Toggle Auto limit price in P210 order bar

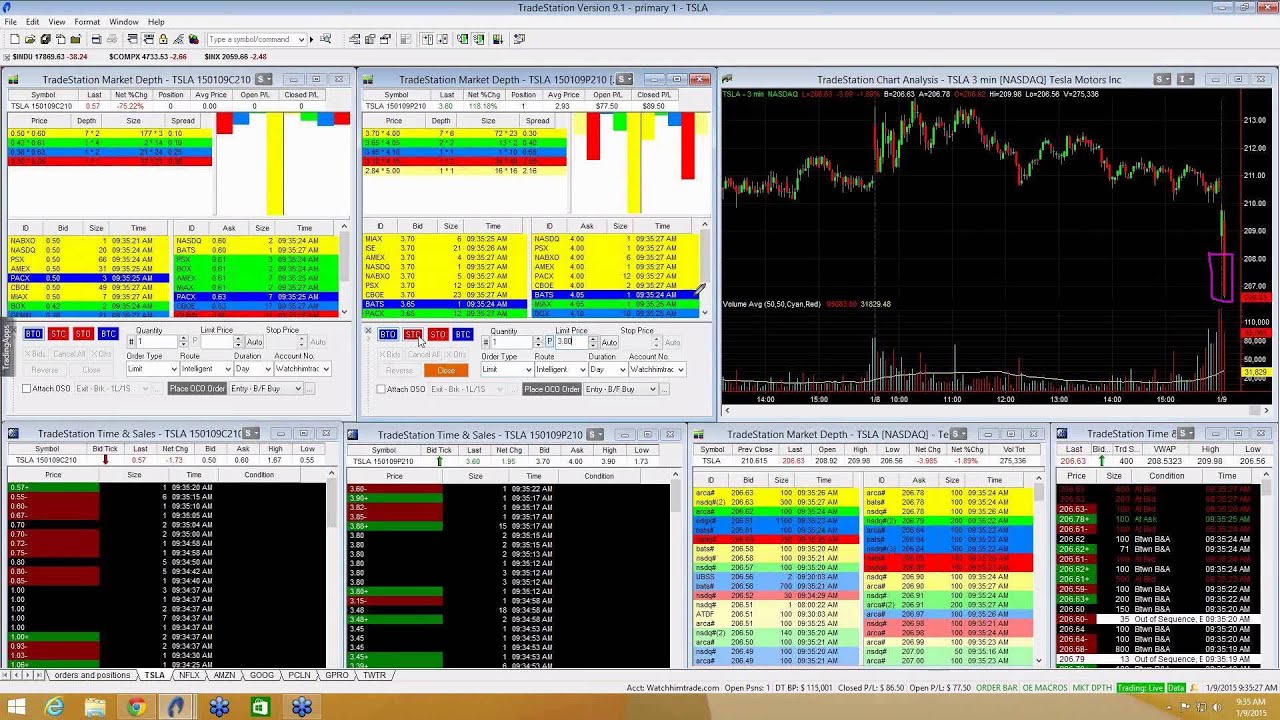609,342
